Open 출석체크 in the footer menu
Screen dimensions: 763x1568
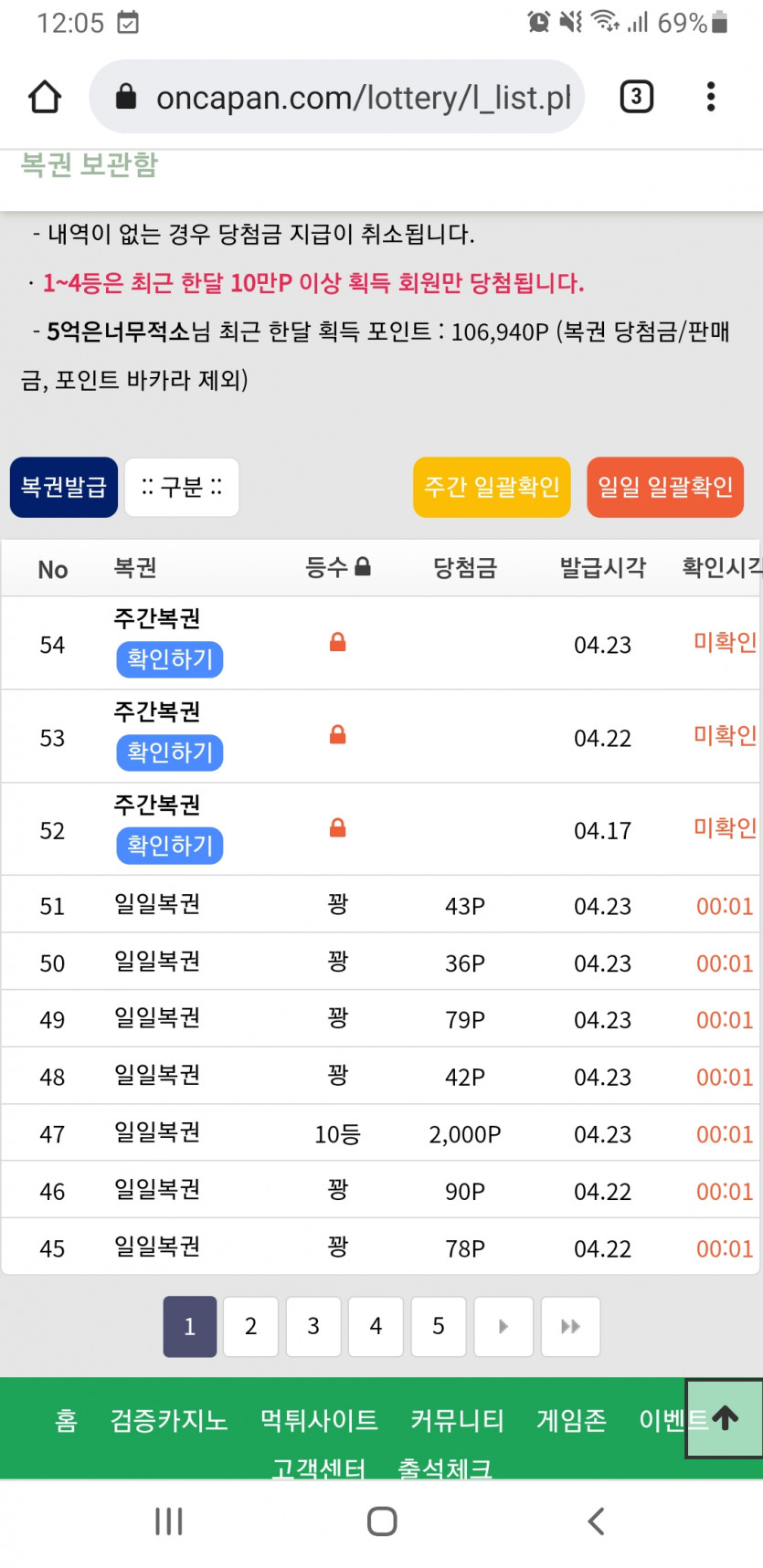[445, 1468]
